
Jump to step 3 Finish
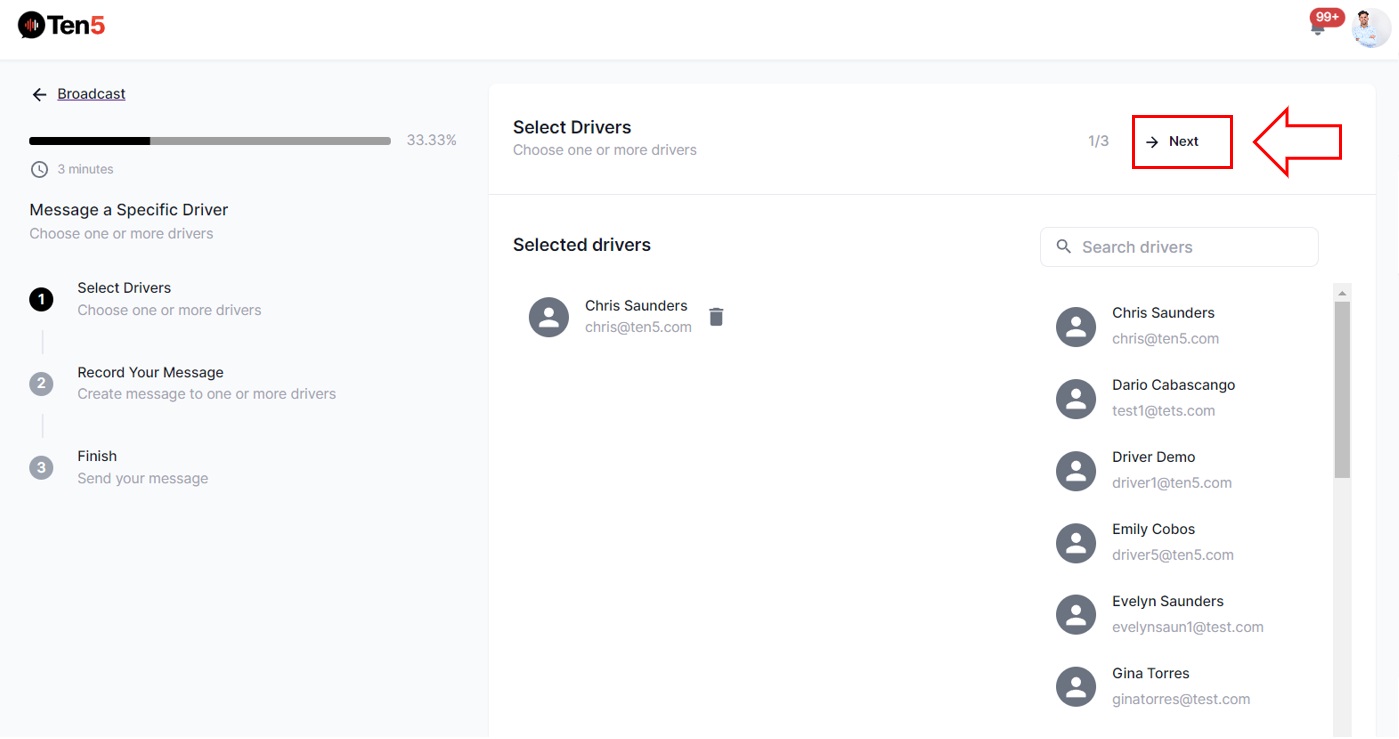click(97, 457)
